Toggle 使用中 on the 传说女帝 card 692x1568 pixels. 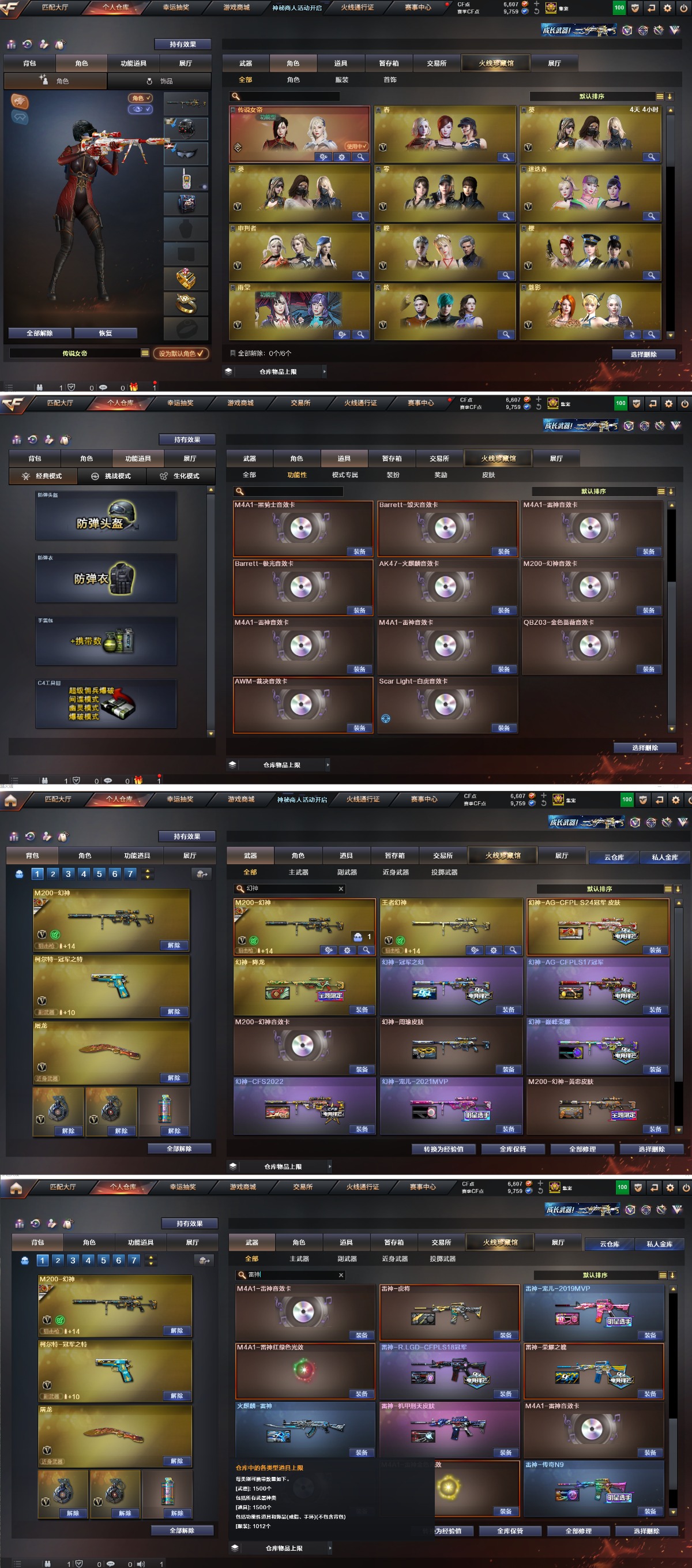(x=356, y=146)
